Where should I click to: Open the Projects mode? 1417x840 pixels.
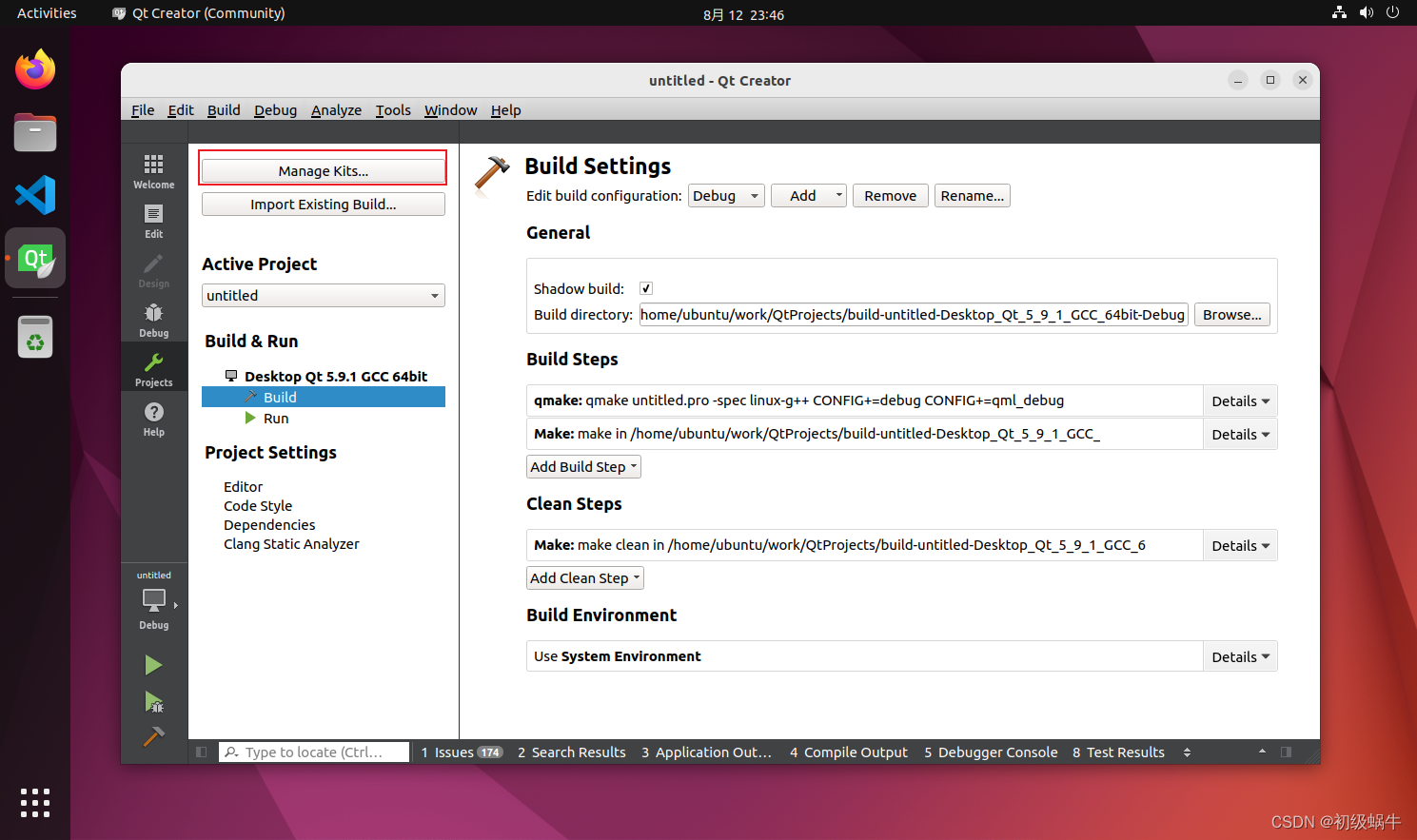point(153,369)
